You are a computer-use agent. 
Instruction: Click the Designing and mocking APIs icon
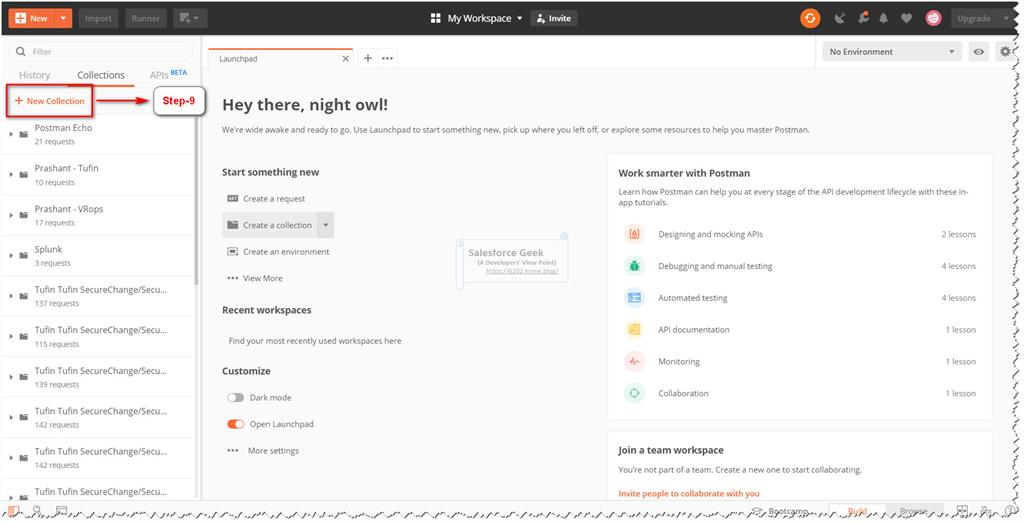point(634,234)
